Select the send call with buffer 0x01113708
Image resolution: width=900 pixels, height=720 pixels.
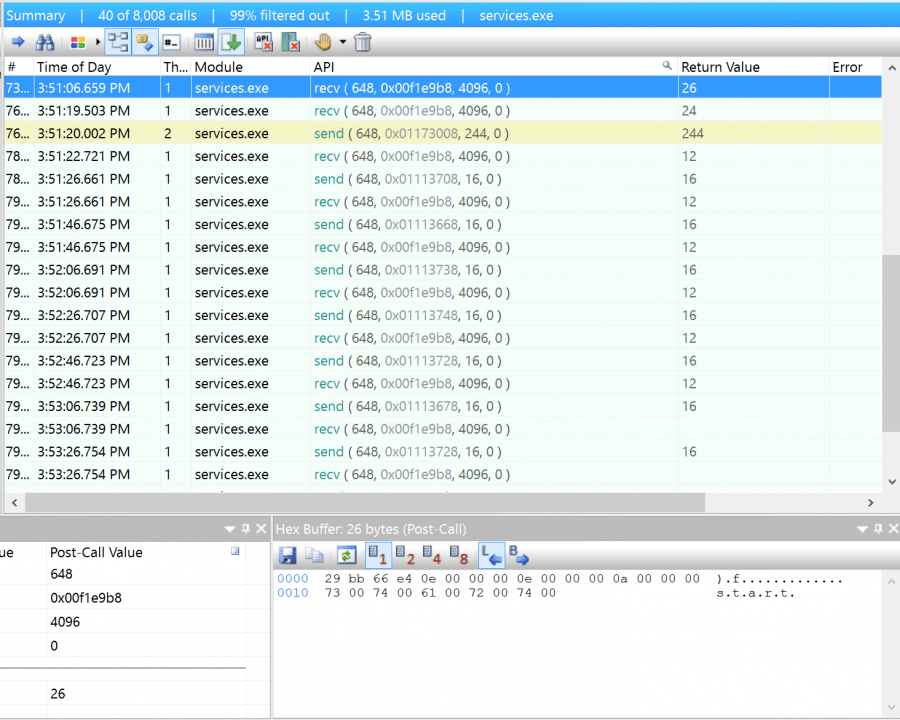pyautogui.click(x=443, y=179)
